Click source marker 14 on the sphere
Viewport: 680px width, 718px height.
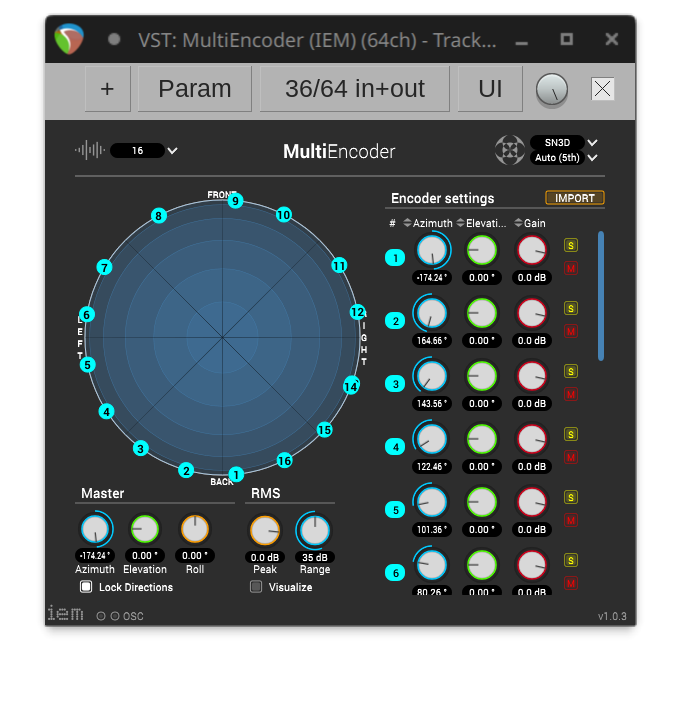351,386
